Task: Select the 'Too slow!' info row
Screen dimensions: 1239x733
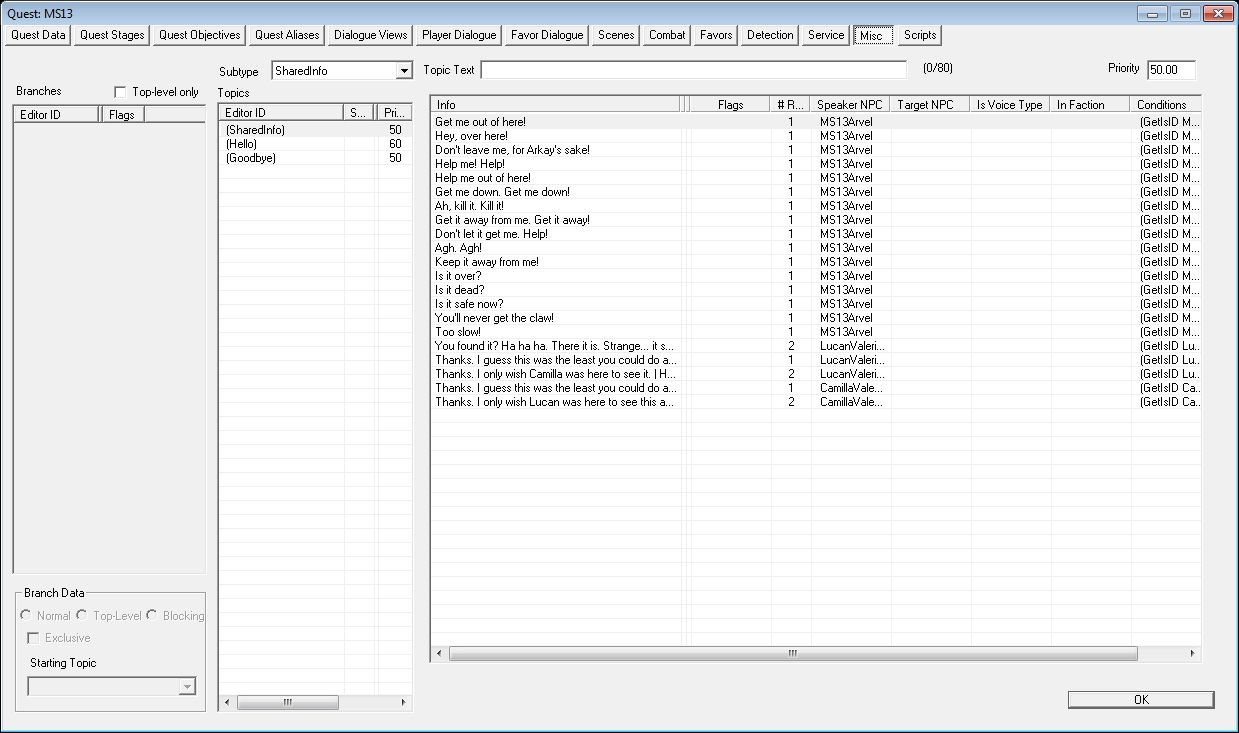Action: coord(815,332)
